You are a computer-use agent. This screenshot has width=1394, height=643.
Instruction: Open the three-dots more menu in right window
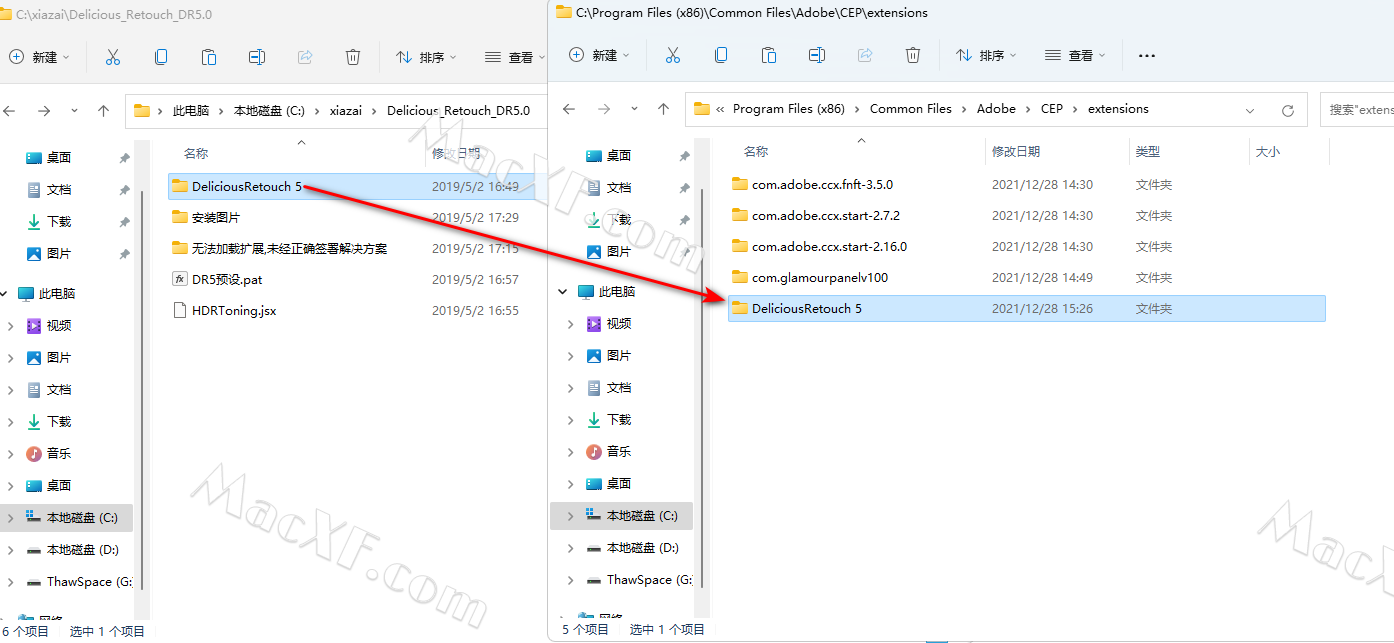1147,55
